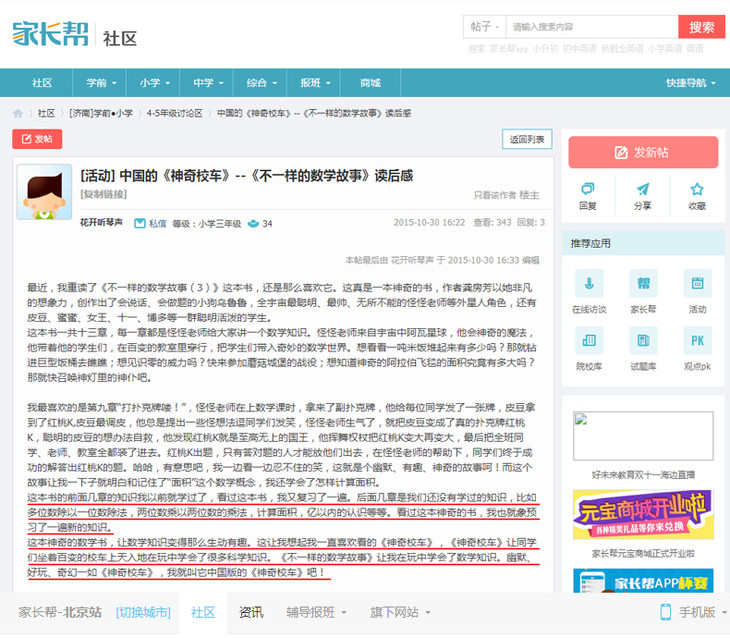Click 社区 in the breadcrumb
This screenshot has height=638, width=730.
(46, 113)
